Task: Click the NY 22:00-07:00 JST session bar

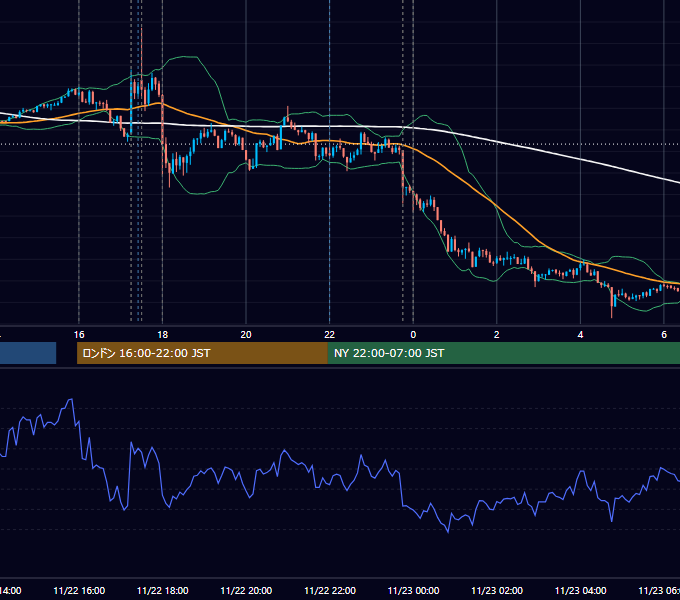Action: point(503,353)
